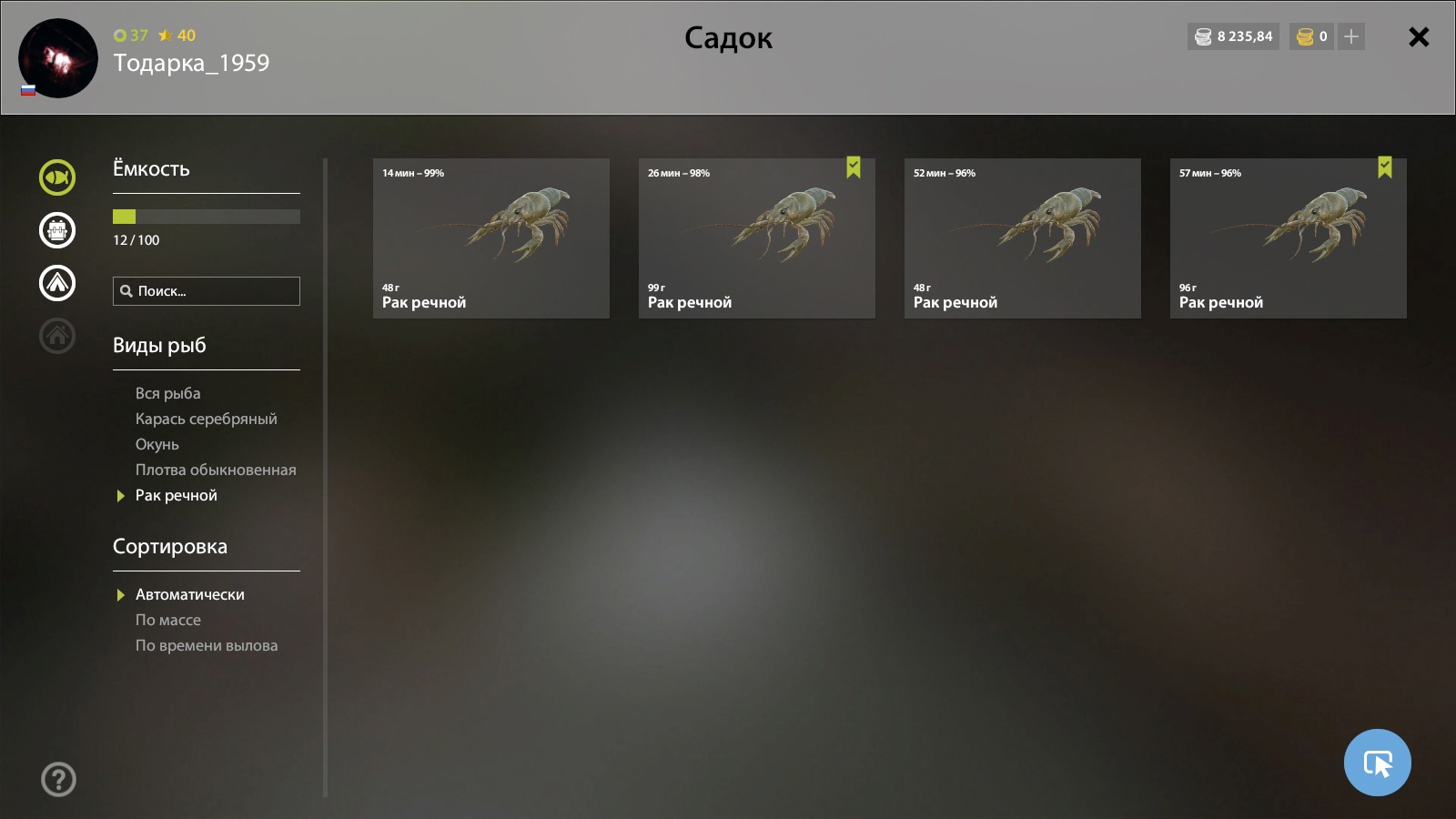Filter by Вся рыба
Viewport: 1456px width, 819px height.
click(x=168, y=393)
